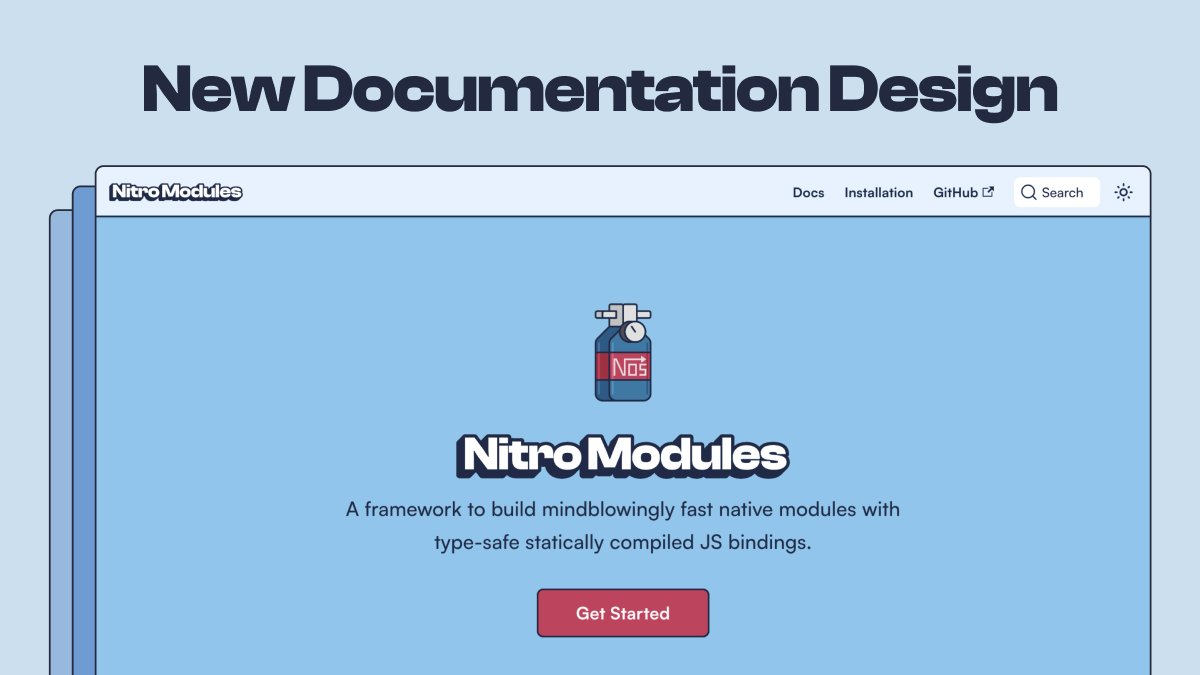This screenshot has height=675, width=1200.
Task: Click the magnifying glass search icon
Action: point(1028,193)
